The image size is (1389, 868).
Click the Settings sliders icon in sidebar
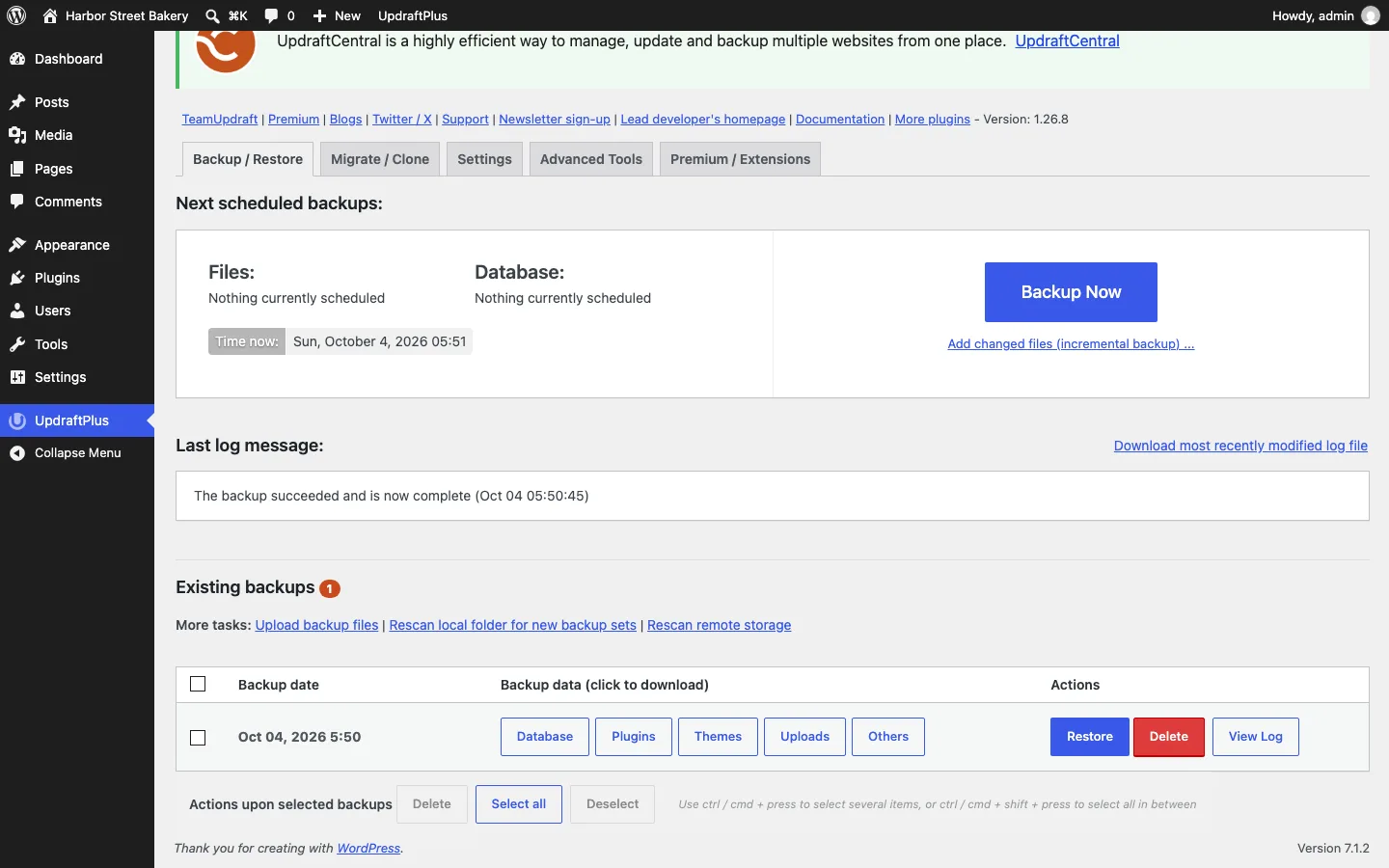(x=17, y=377)
